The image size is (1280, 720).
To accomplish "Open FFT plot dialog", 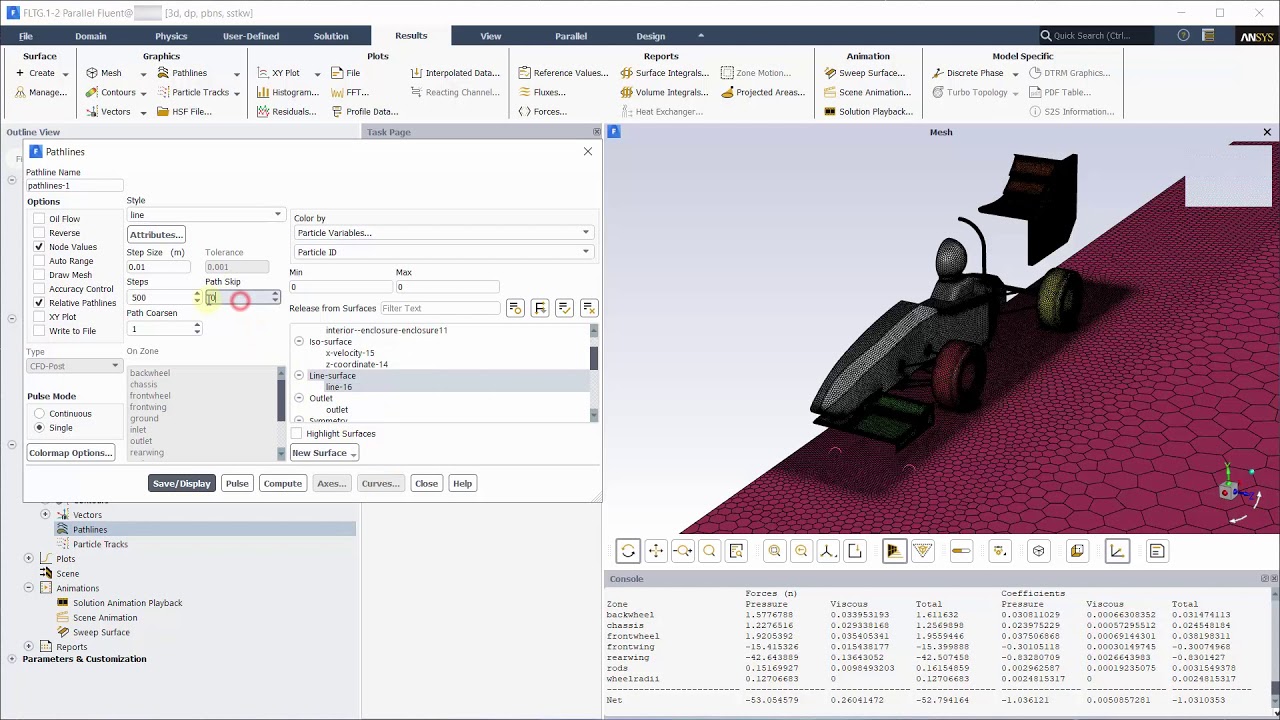I will [x=350, y=92].
